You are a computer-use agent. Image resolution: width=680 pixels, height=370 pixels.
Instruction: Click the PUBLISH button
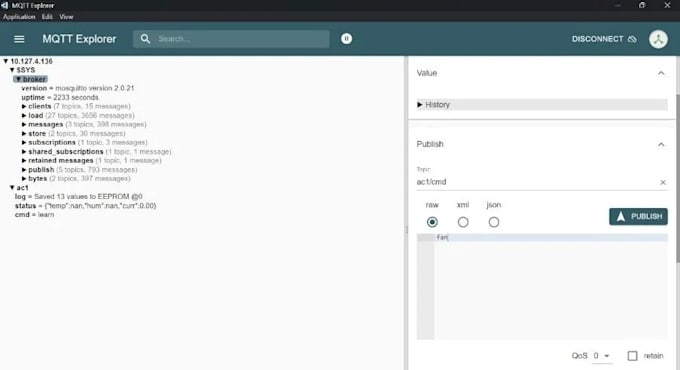638,216
